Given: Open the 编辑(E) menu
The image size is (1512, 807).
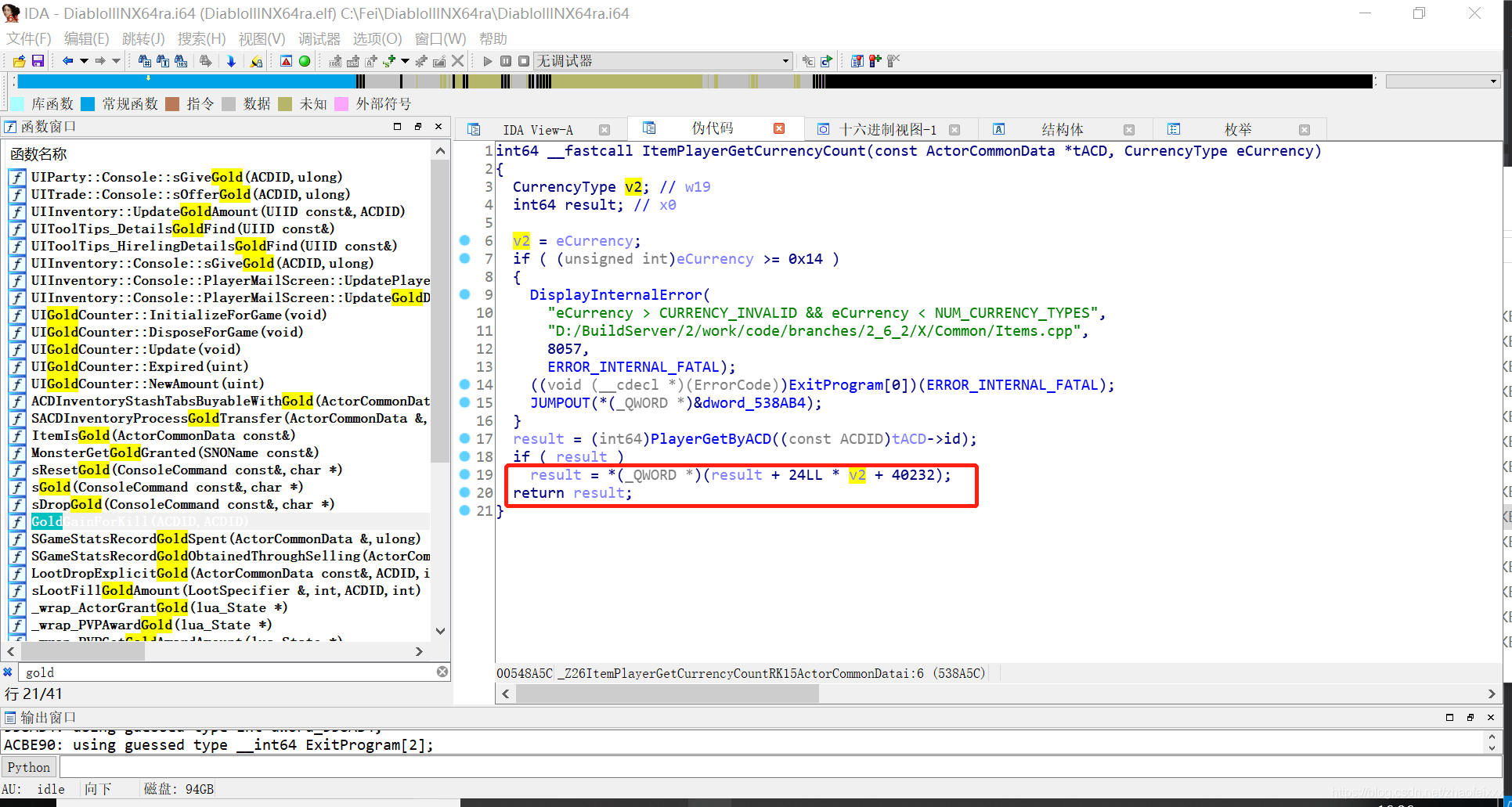Looking at the screenshot, I should click(x=86, y=38).
